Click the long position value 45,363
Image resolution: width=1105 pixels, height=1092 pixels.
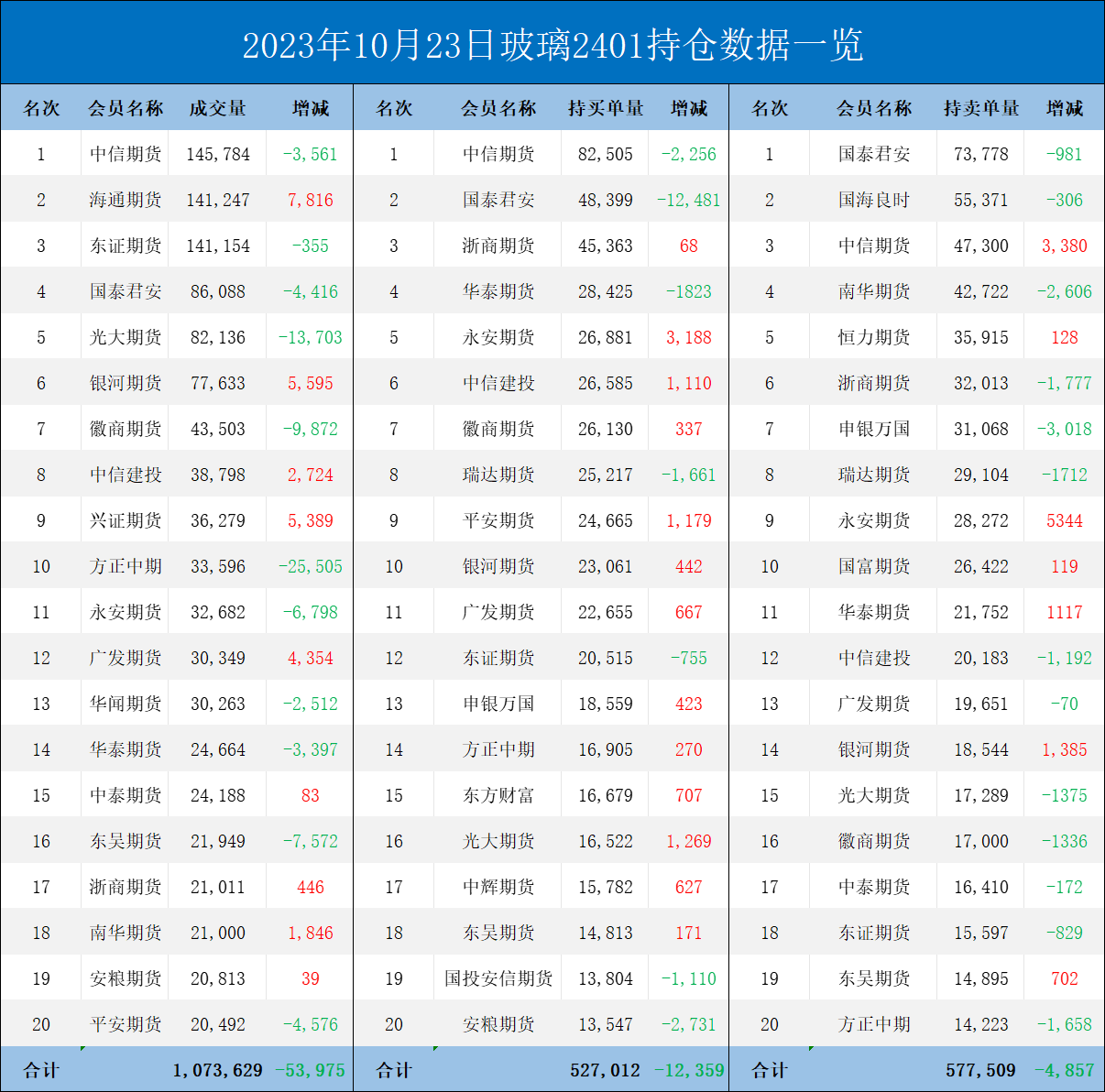point(606,246)
